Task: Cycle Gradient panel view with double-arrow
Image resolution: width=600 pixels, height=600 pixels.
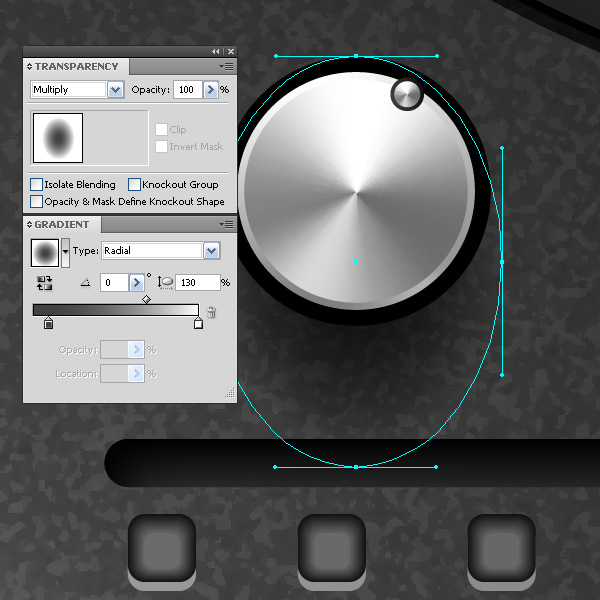Action: pyautogui.click(x=29, y=224)
